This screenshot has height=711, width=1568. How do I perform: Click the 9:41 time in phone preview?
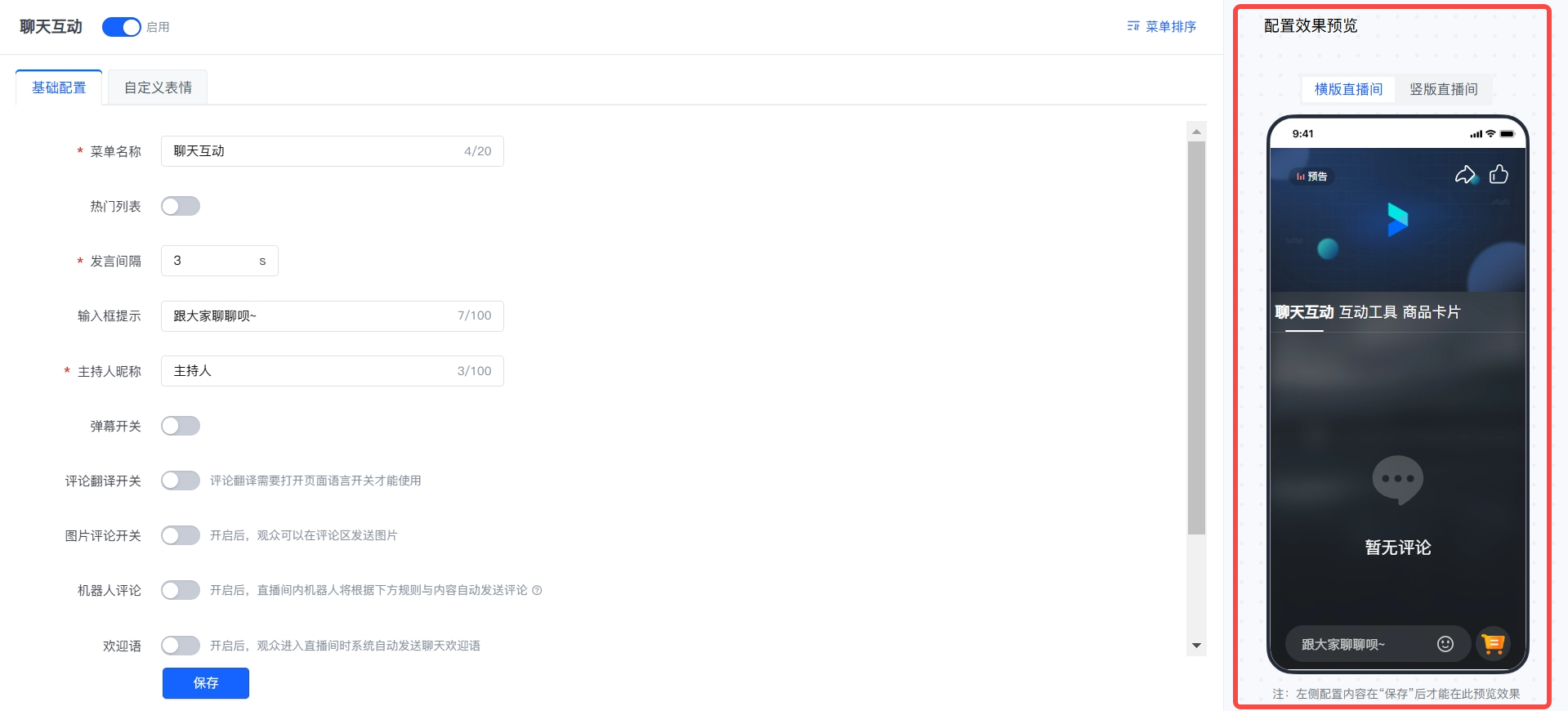(1303, 134)
